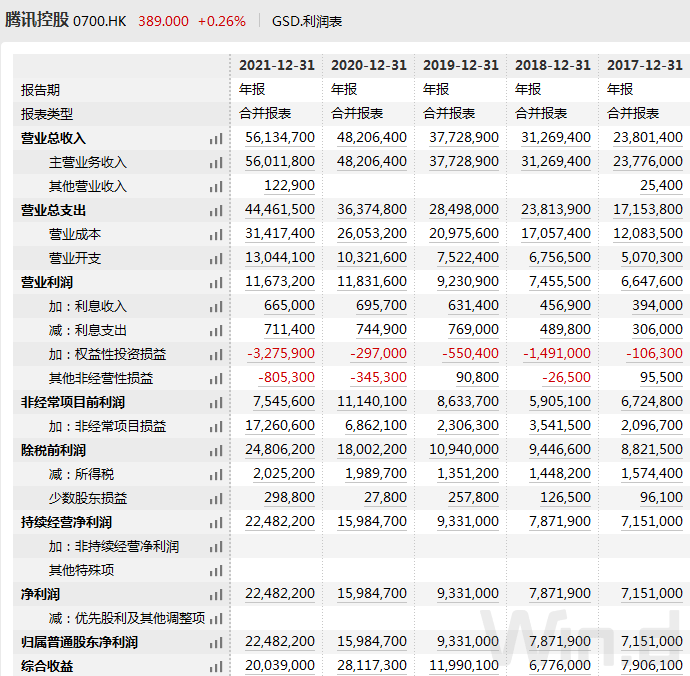Select the 2019-12-31 column header
The height and width of the screenshot is (676, 690).
tap(461, 66)
